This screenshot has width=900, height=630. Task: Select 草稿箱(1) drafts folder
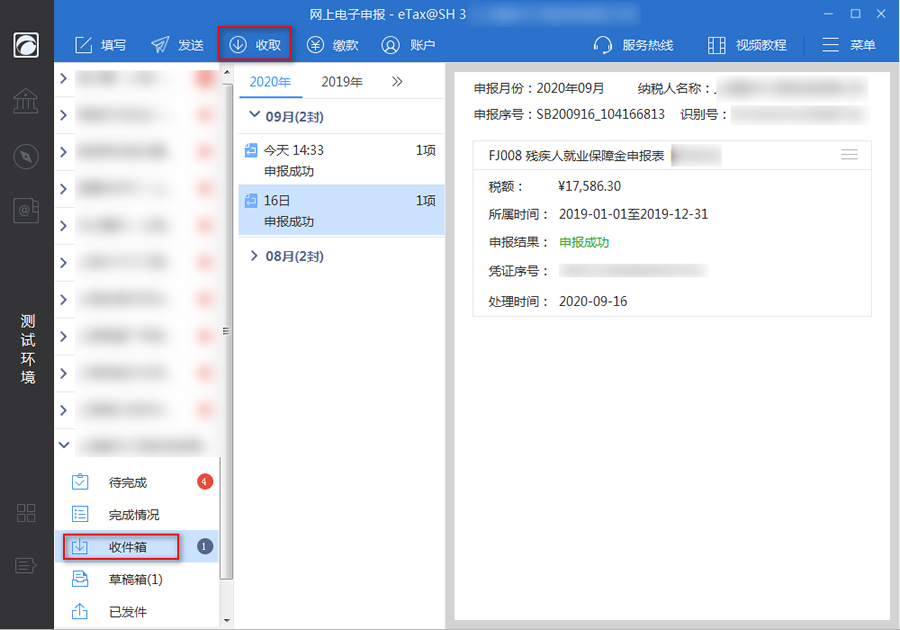point(135,579)
